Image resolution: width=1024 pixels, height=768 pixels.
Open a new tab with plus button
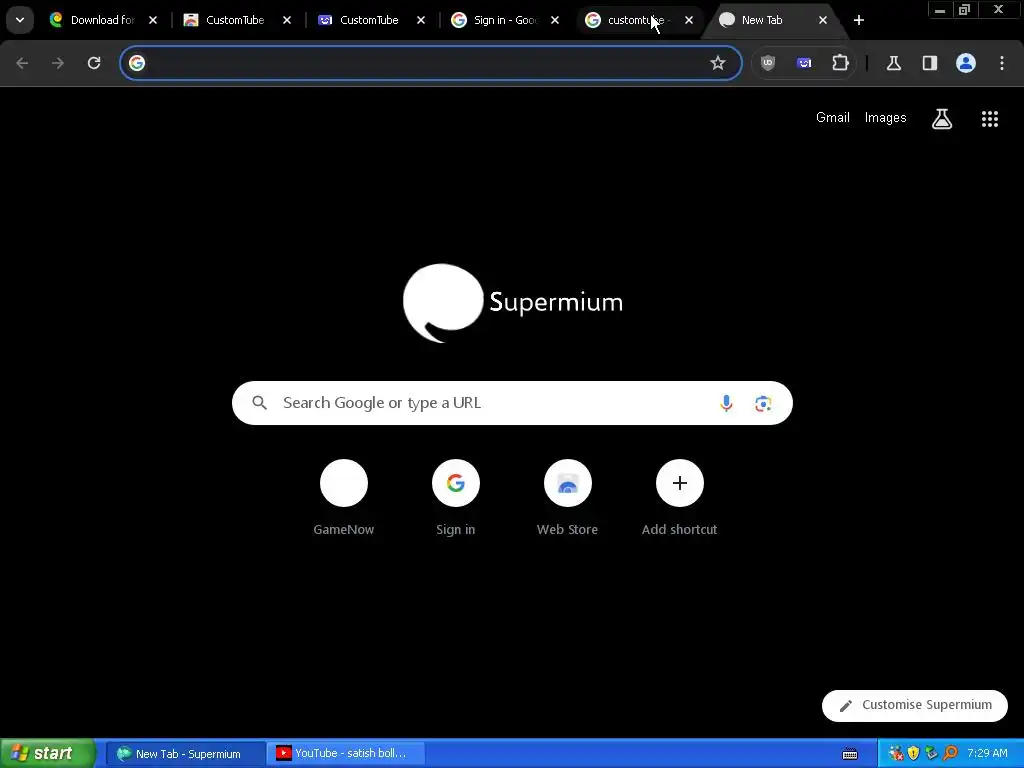(859, 20)
